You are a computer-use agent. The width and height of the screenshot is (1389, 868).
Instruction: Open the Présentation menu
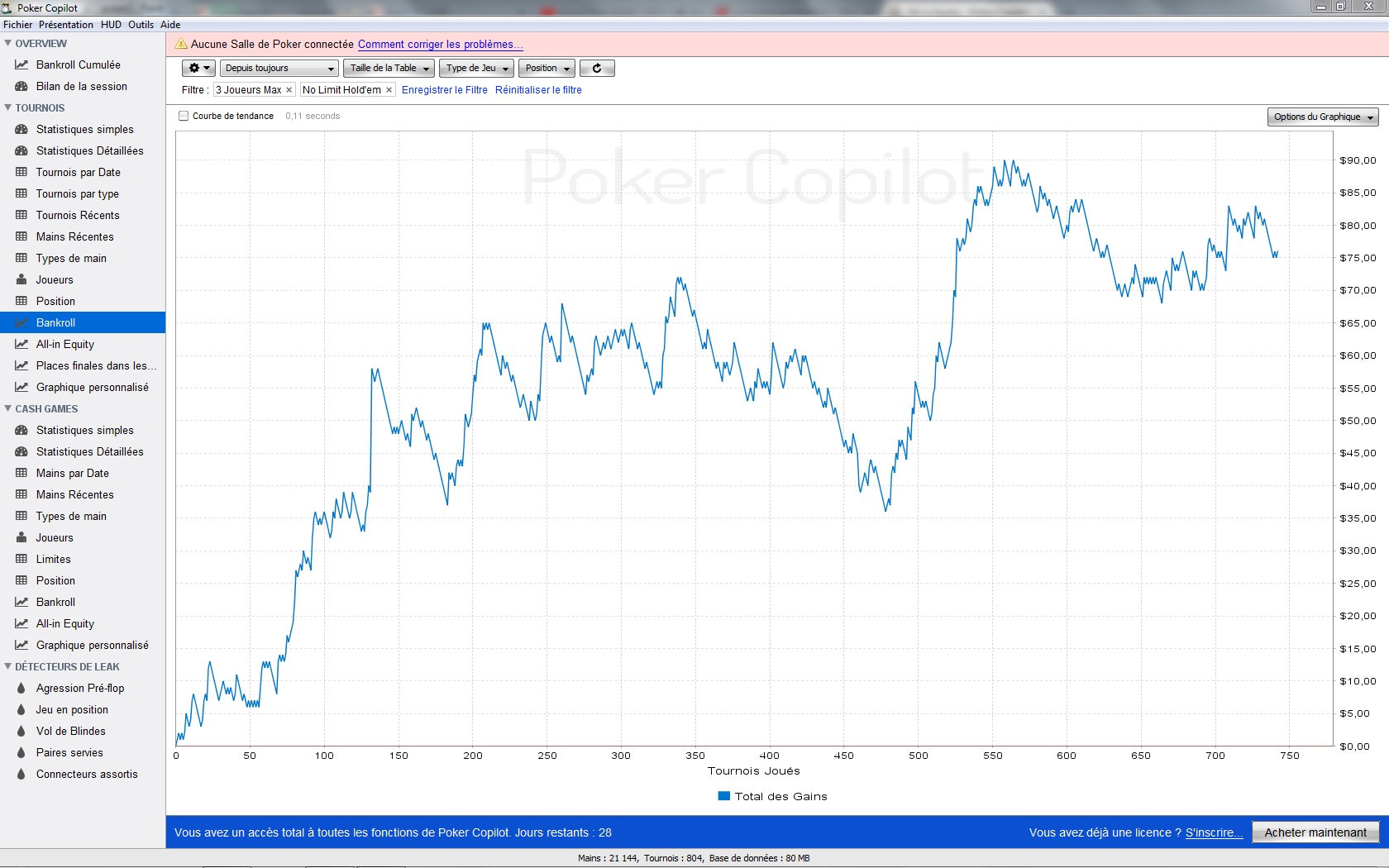pyautogui.click(x=66, y=25)
